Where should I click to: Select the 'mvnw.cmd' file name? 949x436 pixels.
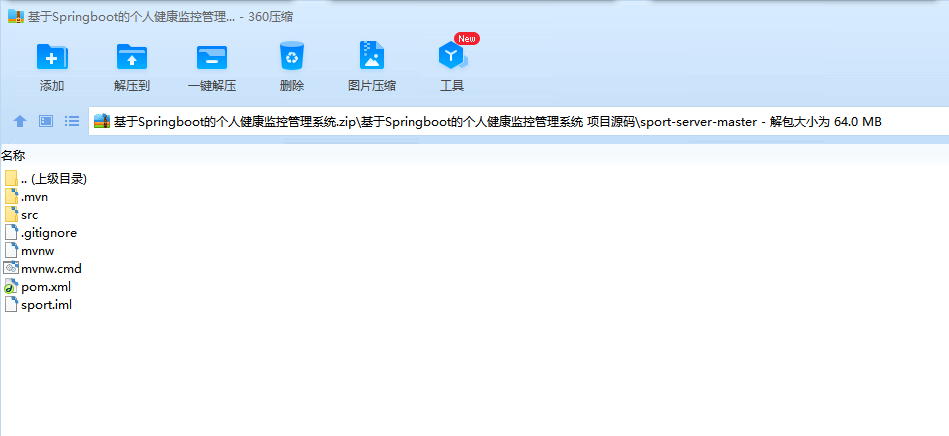51,268
